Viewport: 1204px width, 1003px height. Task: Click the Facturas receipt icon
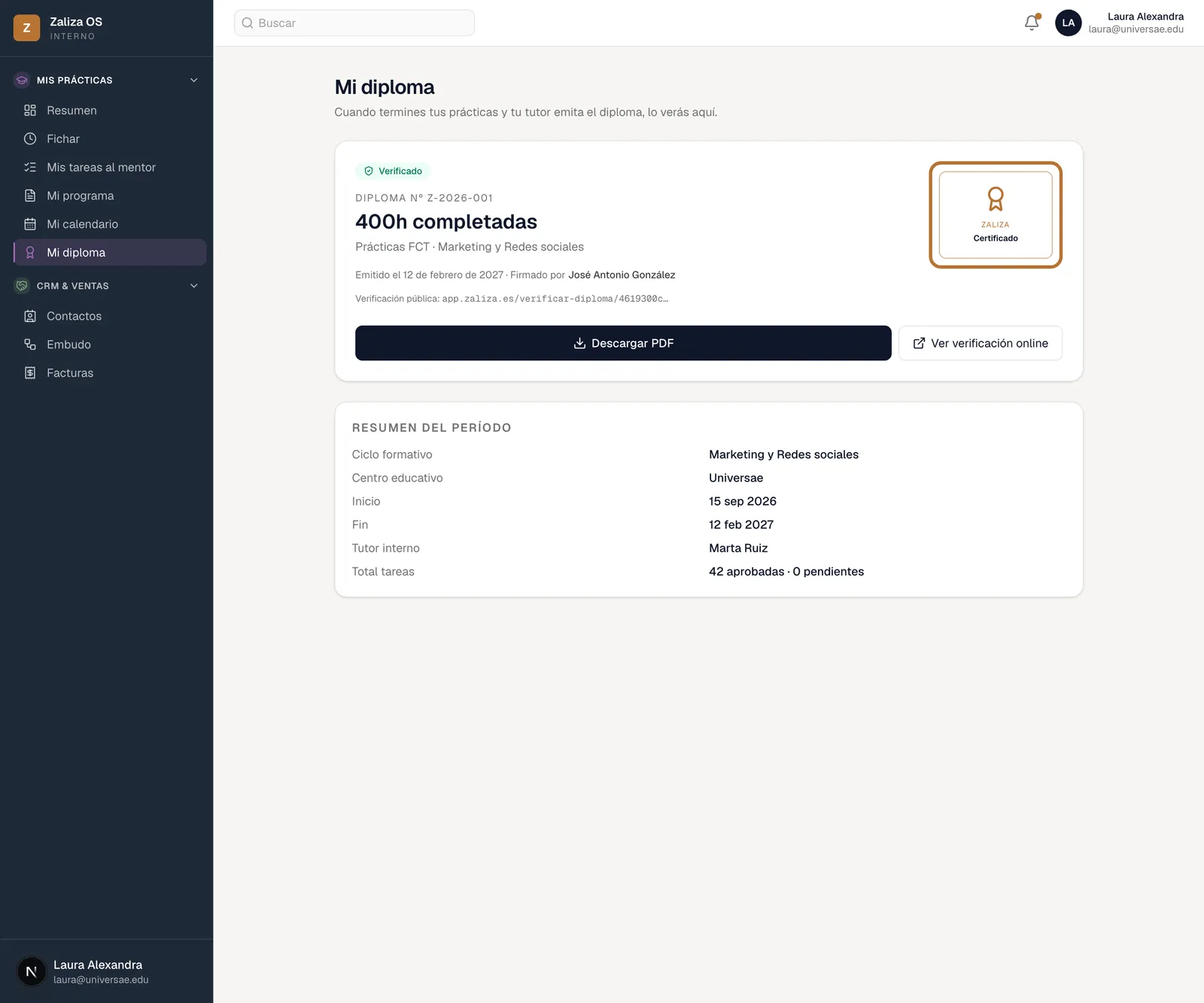pyautogui.click(x=30, y=373)
